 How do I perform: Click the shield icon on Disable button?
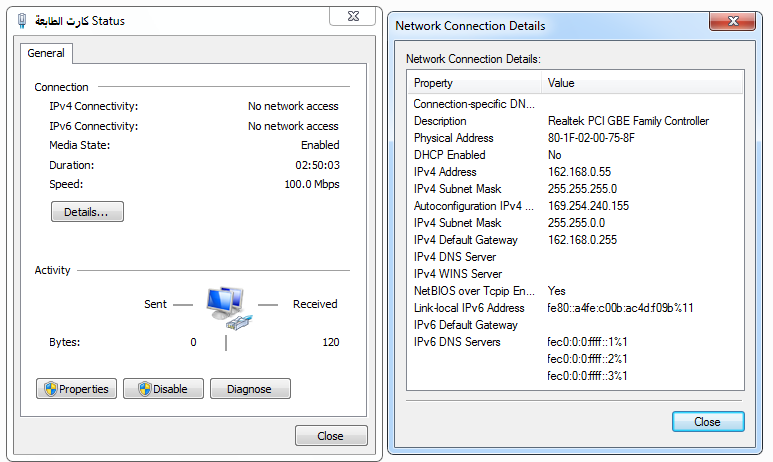144,389
